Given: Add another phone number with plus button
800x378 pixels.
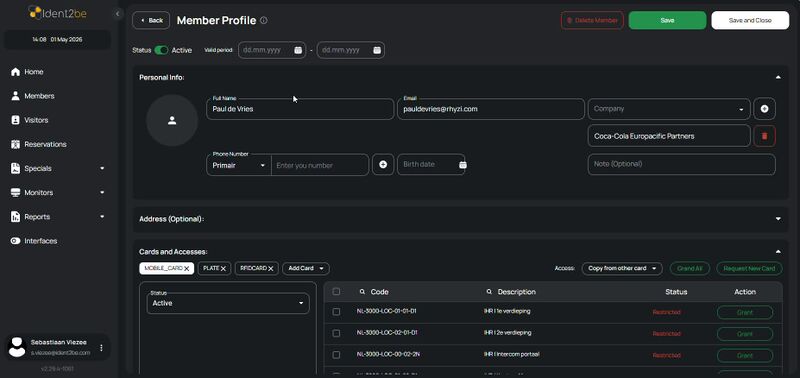Looking at the screenshot, I should click(x=383, y=165).
